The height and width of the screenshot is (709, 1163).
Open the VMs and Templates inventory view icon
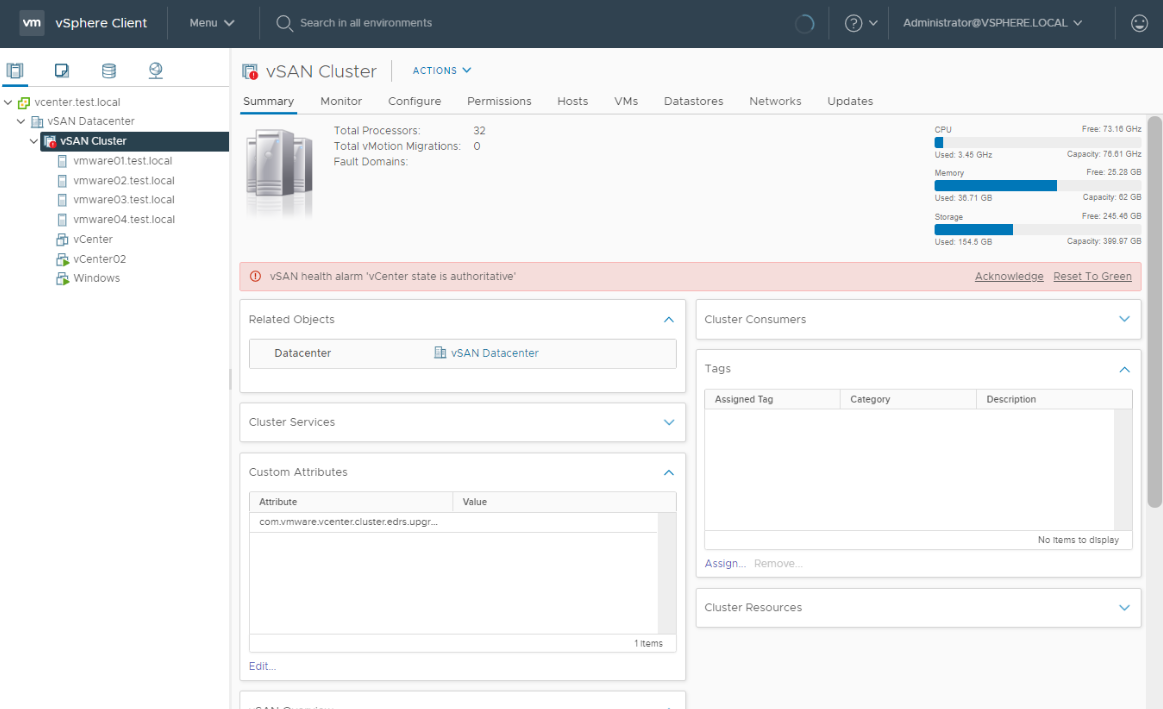point(62,70)
